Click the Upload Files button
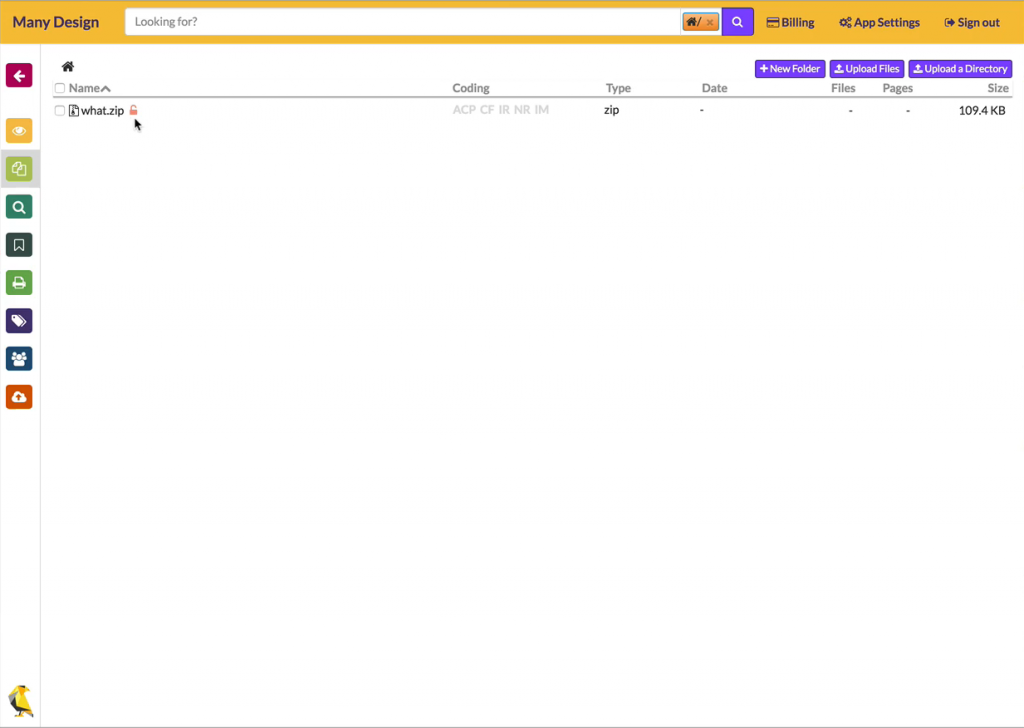This screenshot has width=1024, height=728. (x=867, y=69)
